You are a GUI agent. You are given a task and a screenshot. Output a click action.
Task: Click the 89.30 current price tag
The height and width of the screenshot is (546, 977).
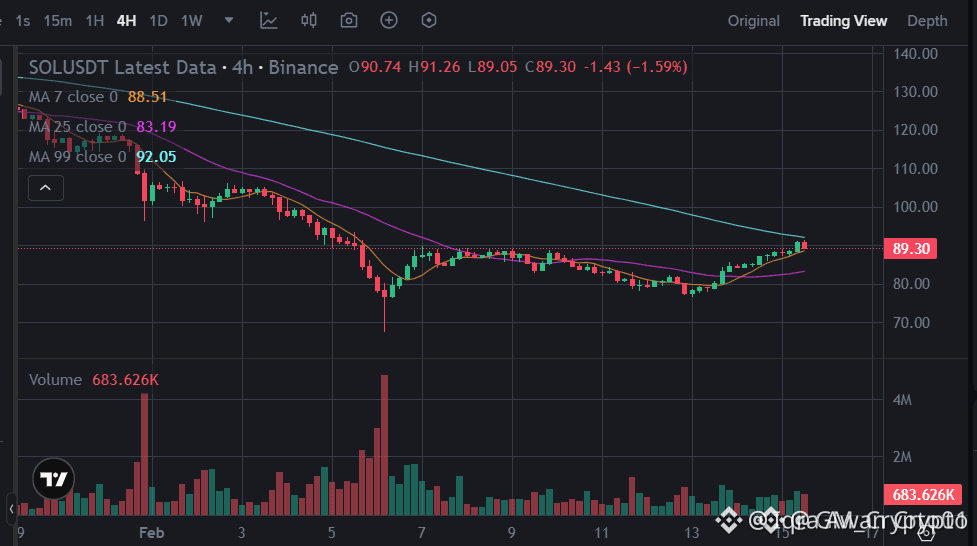coord(910,249)
